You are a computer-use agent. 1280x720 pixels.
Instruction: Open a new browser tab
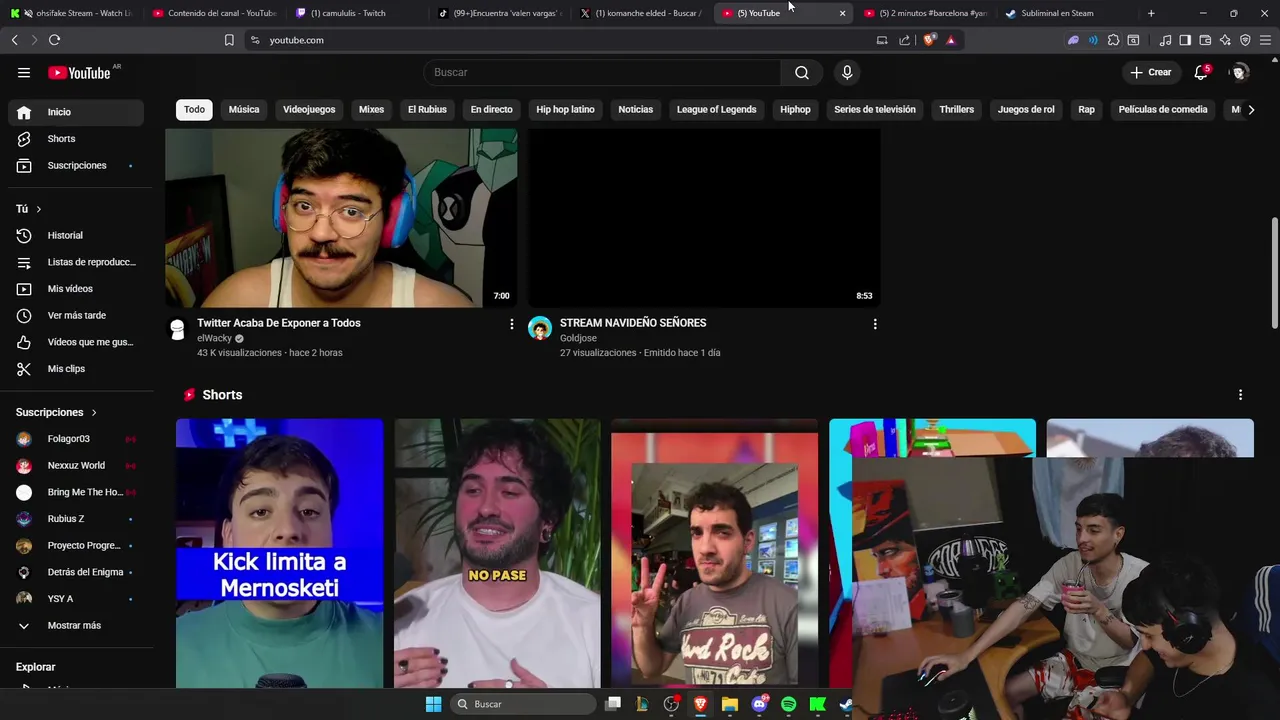[1151, 13]
